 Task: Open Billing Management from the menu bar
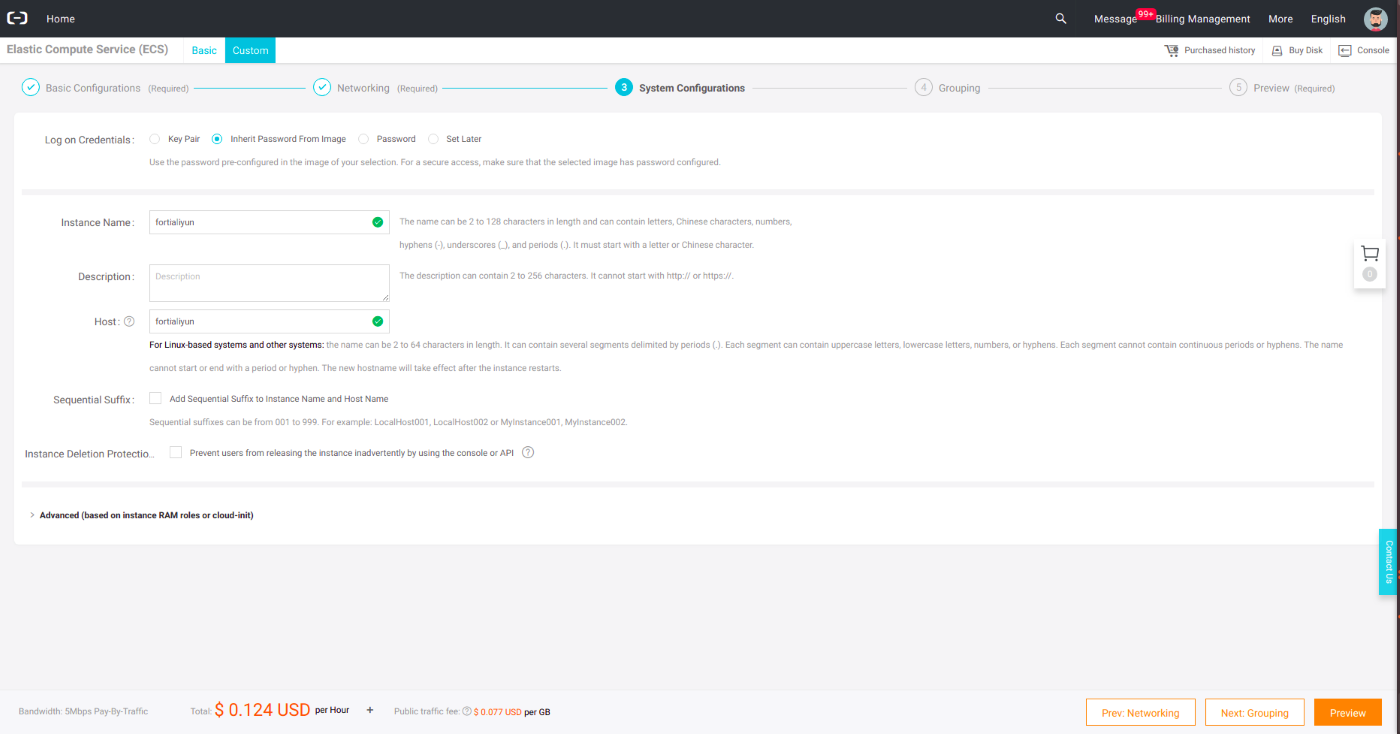(1205, 18)
